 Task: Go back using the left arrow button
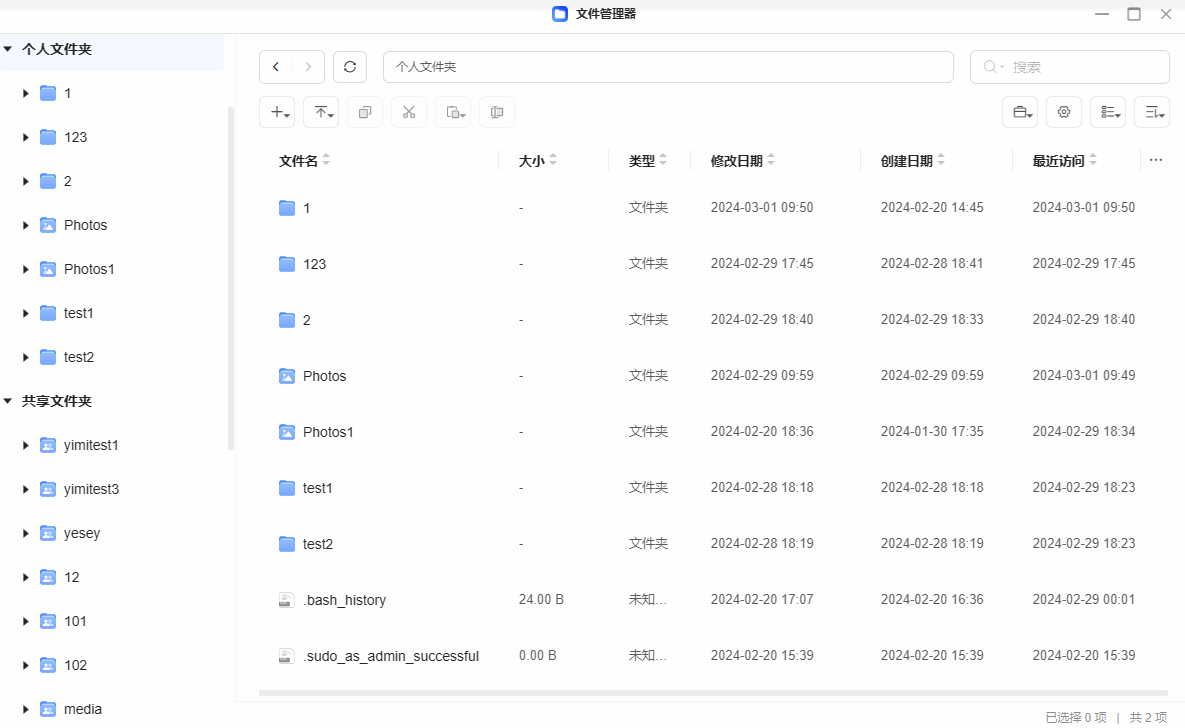point(276,67)
